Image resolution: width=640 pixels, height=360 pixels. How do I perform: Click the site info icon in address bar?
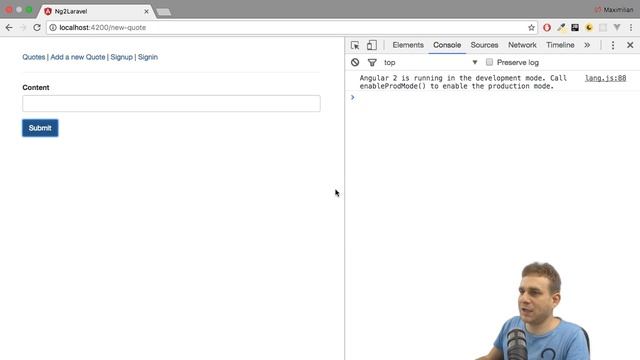[x=53, y=27]
